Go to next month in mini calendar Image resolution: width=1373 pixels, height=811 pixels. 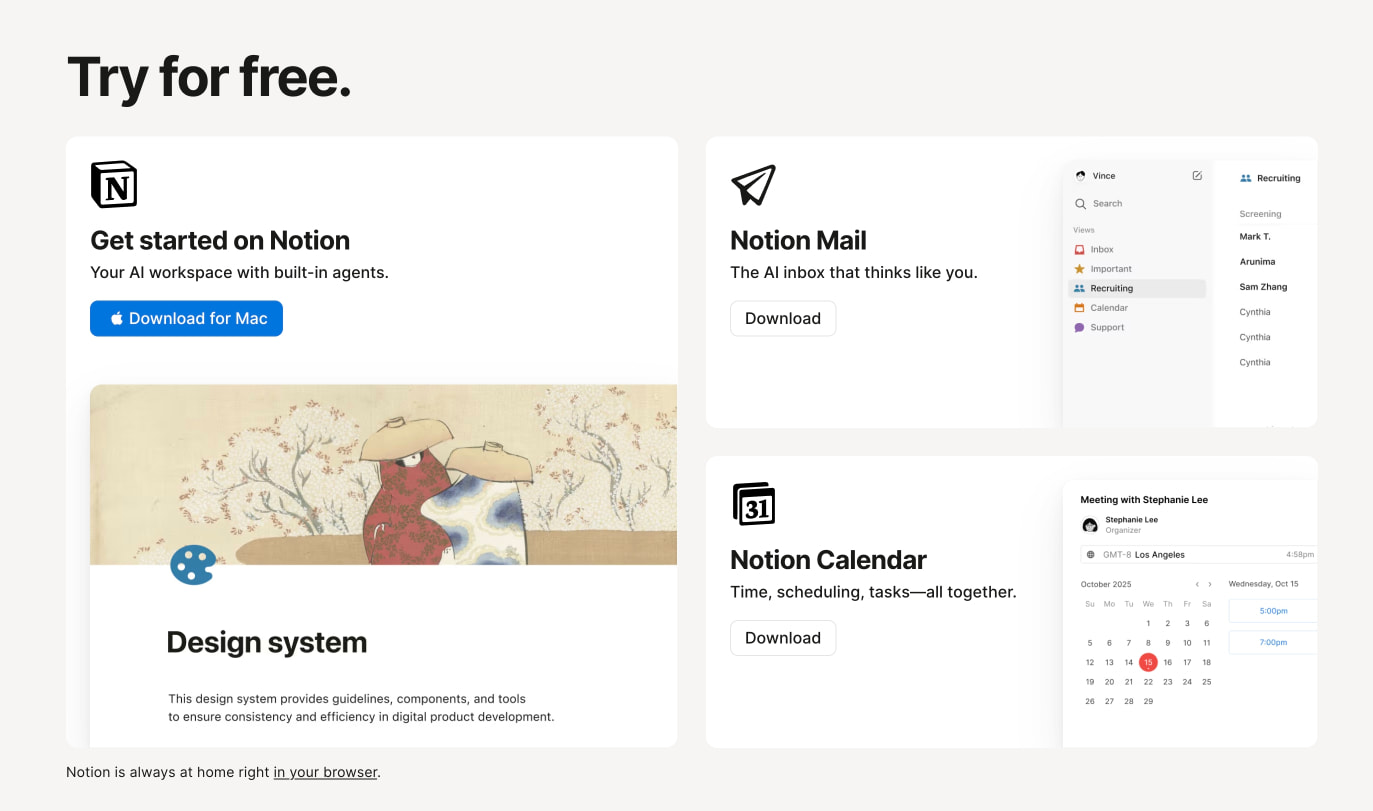click(1210, 584)
